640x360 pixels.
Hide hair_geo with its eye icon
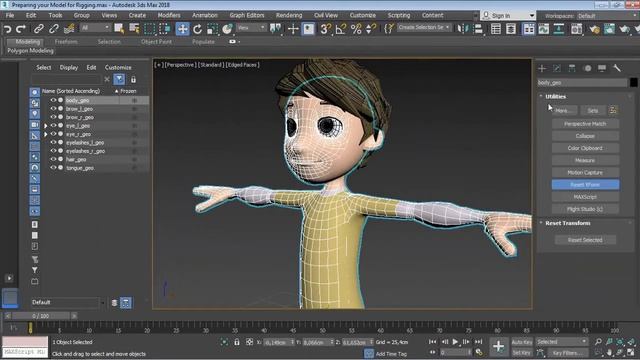pyautogui.click(x=53, y=159)
